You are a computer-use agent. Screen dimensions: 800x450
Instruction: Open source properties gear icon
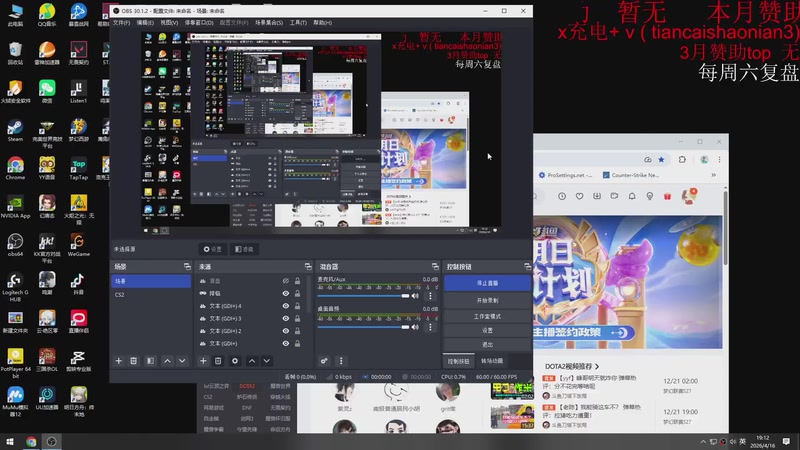(x=235, y=361)
